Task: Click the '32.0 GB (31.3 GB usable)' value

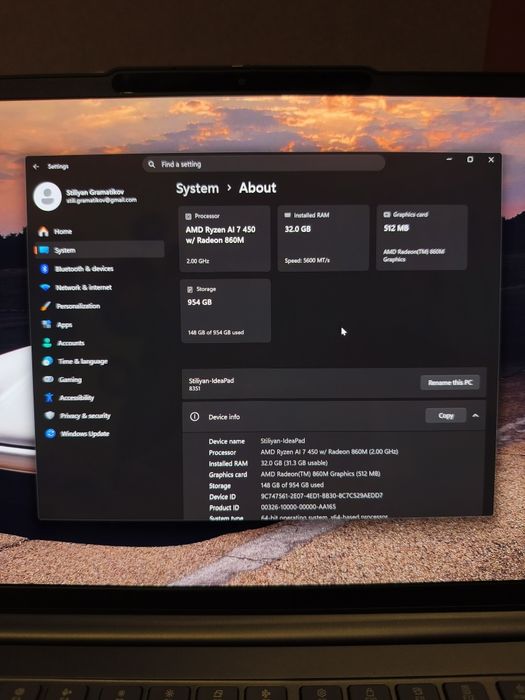Action: click(x=294, y=463)
